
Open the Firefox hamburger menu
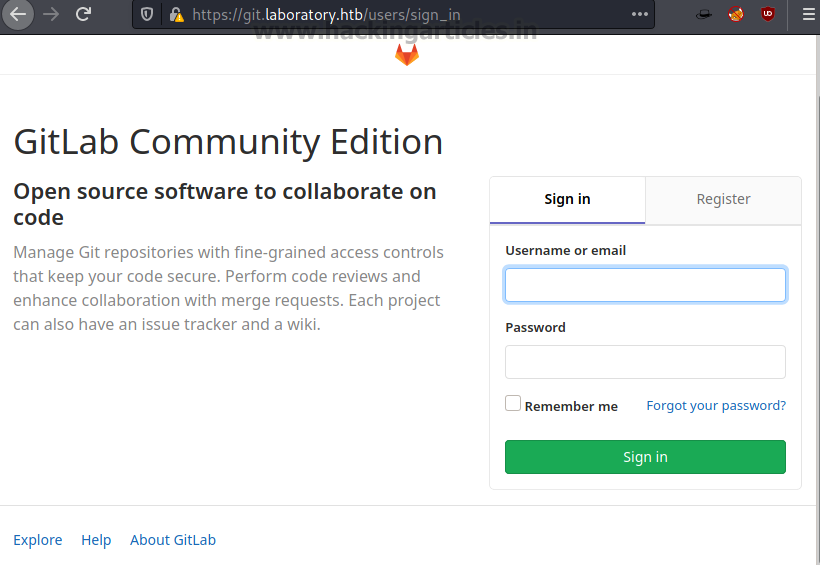pos(808,14)
